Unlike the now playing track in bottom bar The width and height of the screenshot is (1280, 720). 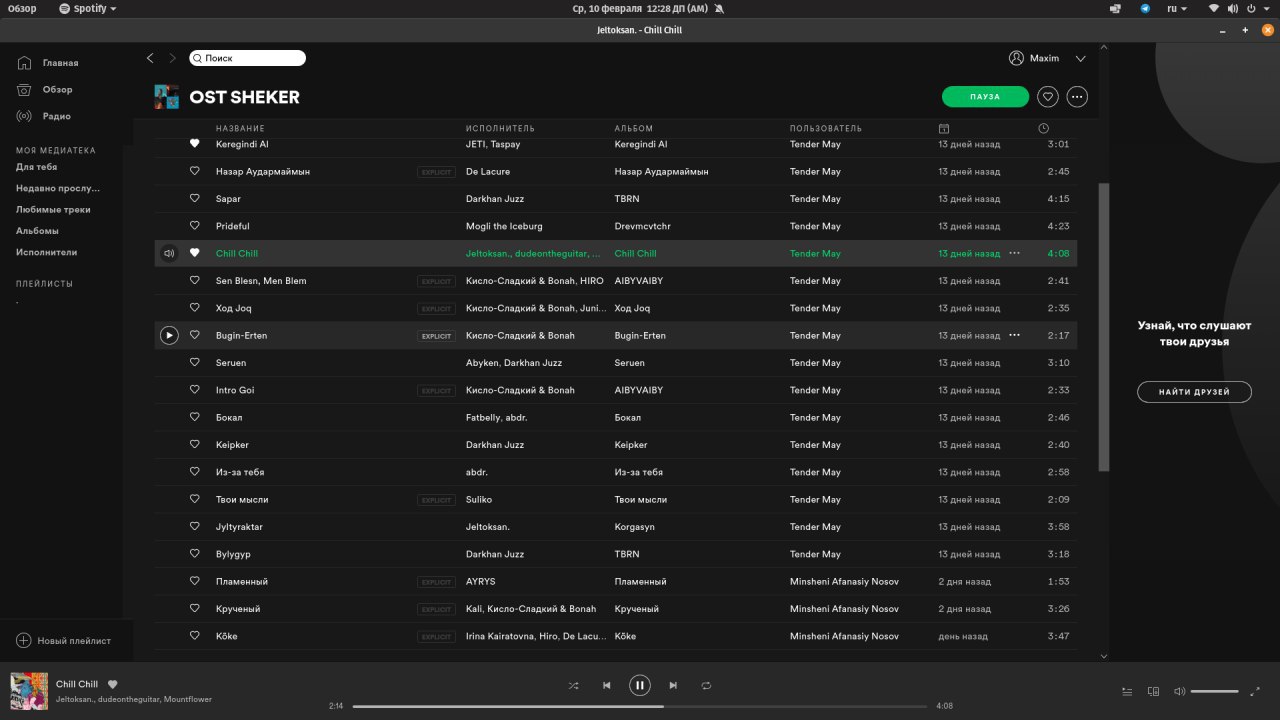pos(113,684)
